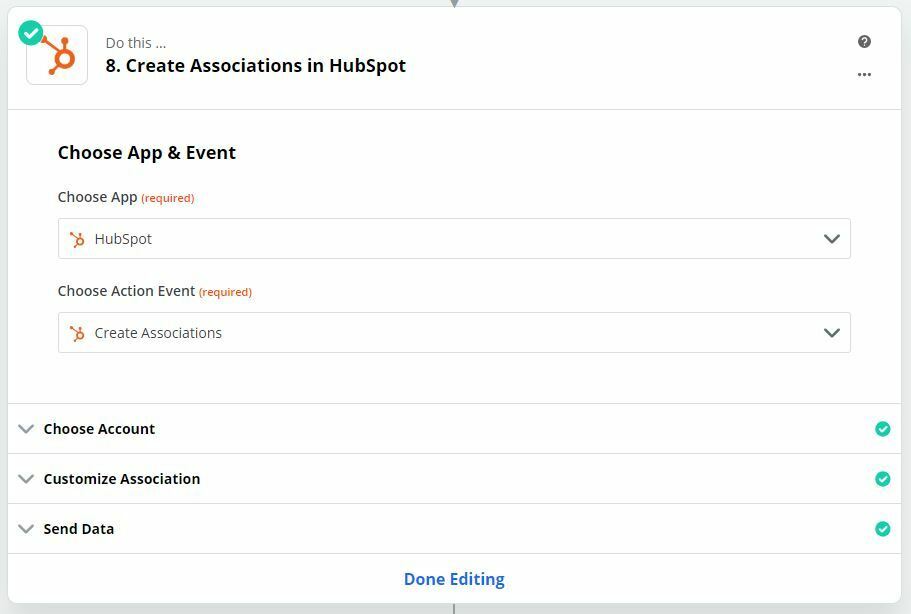Click the green checkmark badge on step icon
The height and width of the screenshot is (614, 911).
click(30, 33)
